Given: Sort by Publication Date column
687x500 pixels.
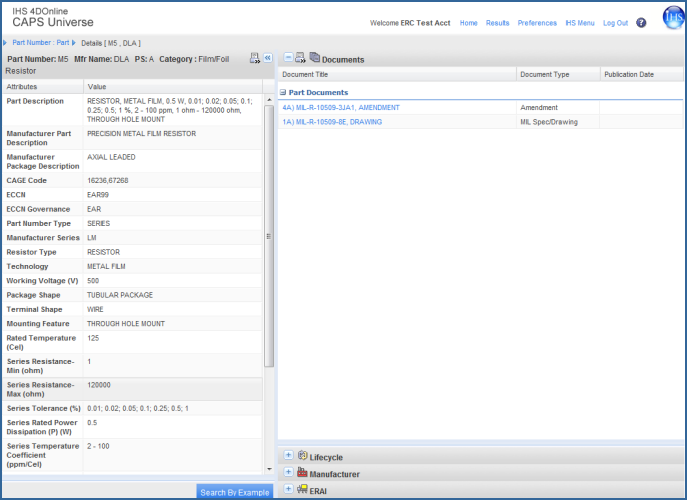Looking at the screenshot, I should 641,74.
